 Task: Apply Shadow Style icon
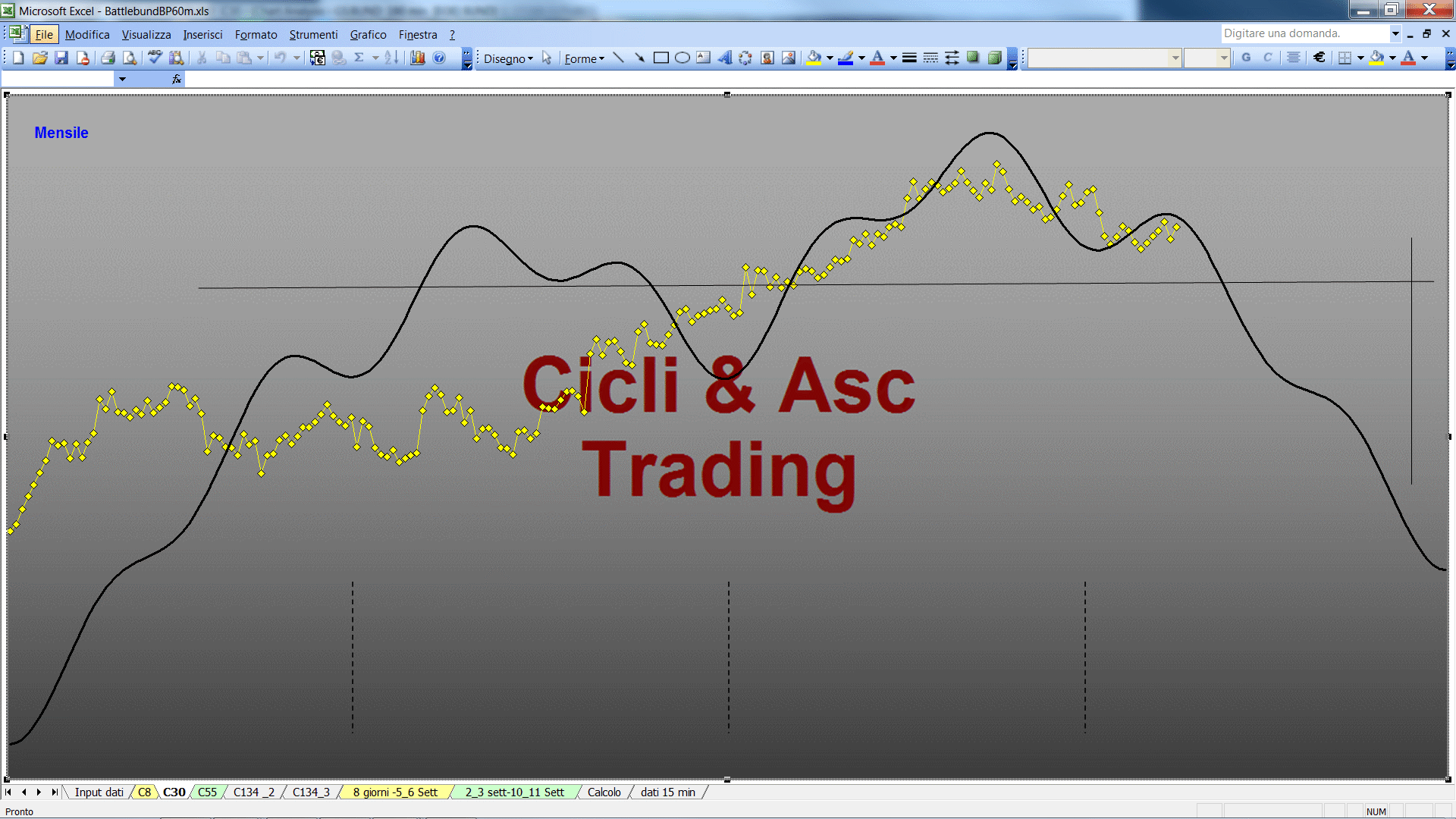973,58
